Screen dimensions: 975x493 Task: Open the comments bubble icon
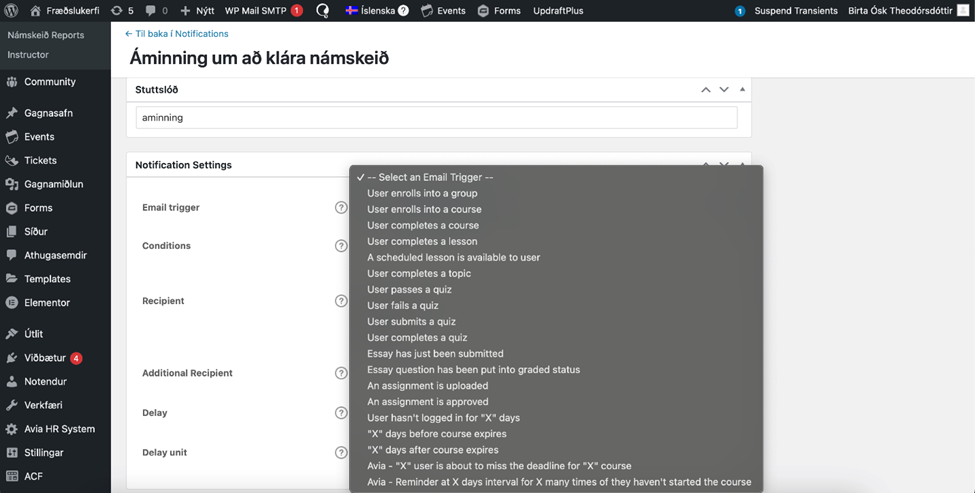tap(150, 11)
